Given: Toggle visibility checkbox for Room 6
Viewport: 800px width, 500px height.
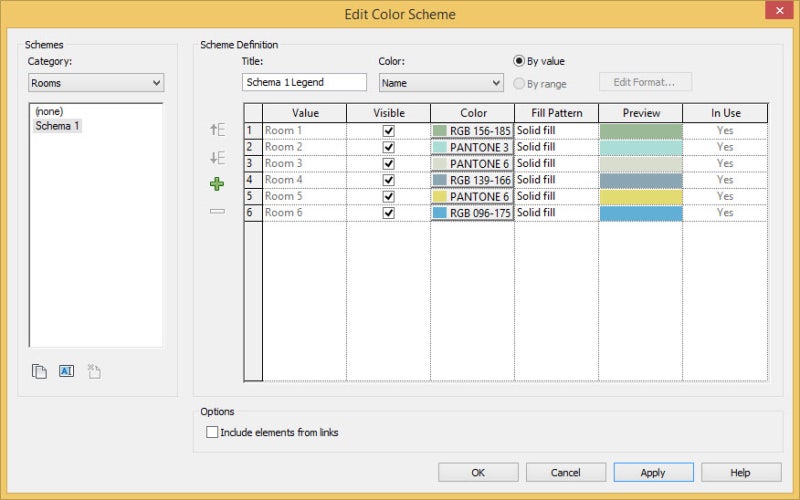Looking at the screenshot, I should [x=388, y=213].
